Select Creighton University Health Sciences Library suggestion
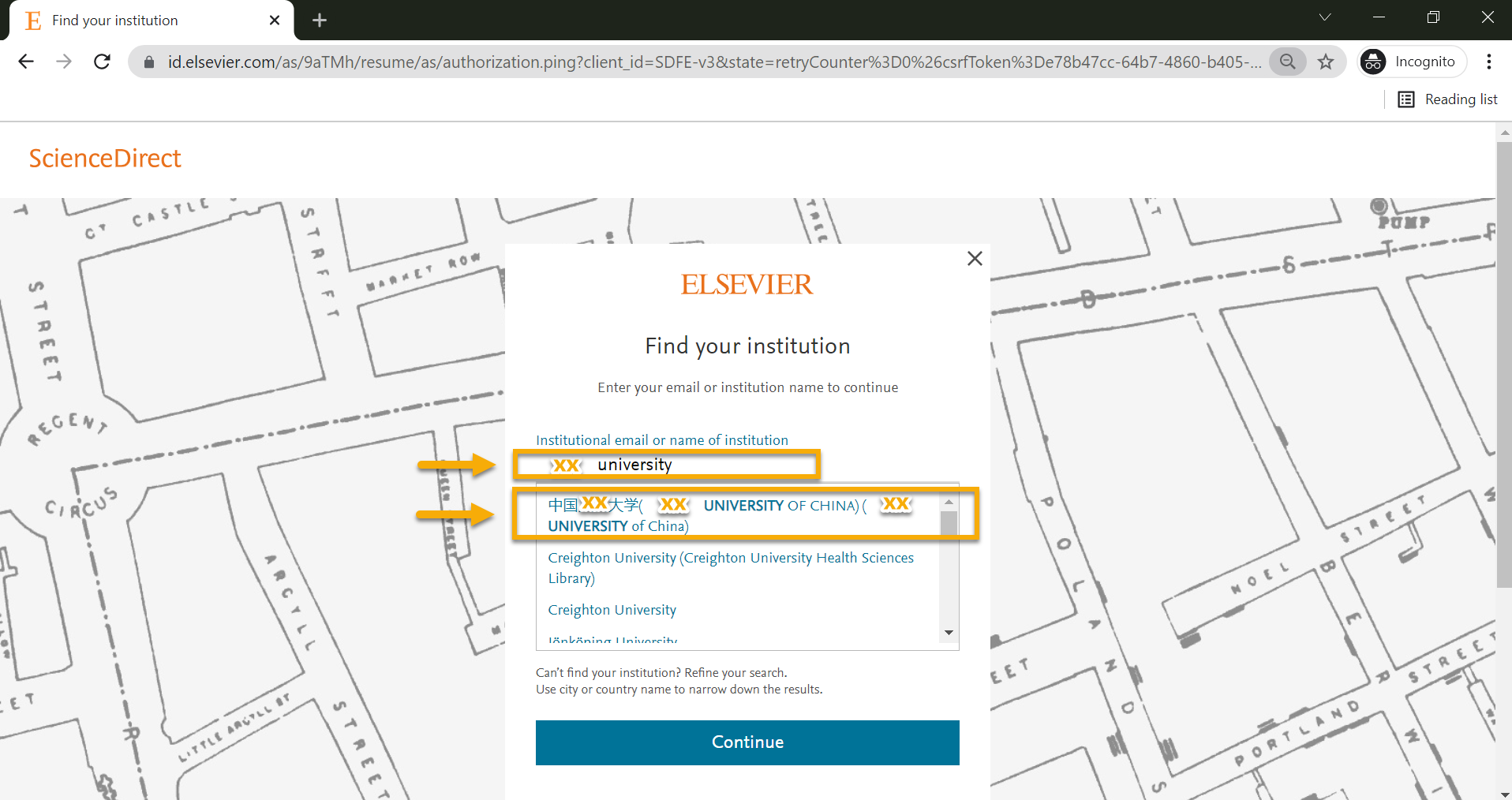This screenshot has height=800, width=1512. 739,568
